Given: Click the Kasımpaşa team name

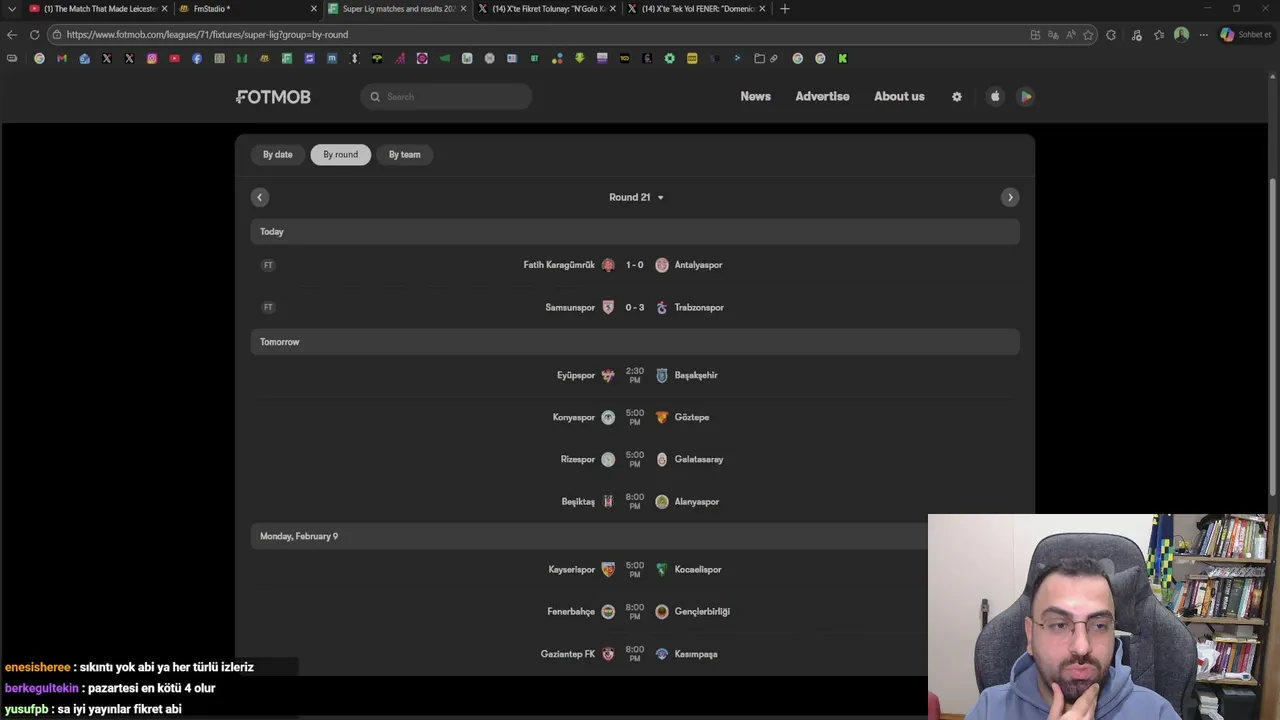Looking at the screenshot, I should [696, 653].
